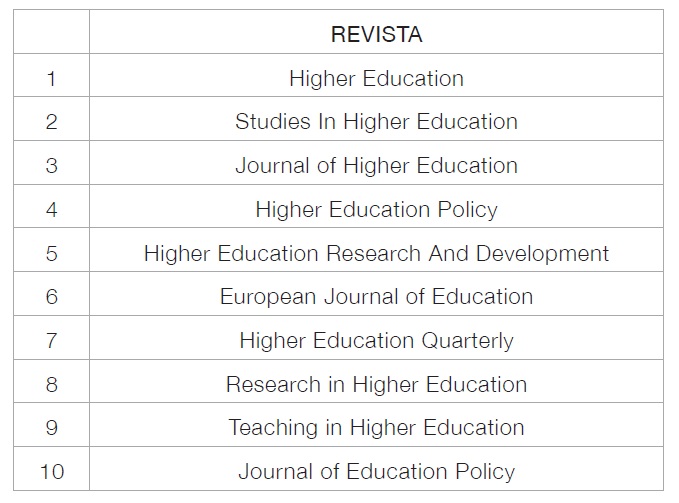The width and height of the screenshot is (679, 503).
Task: Click the REVISTA column header
Action: point(376,34)
